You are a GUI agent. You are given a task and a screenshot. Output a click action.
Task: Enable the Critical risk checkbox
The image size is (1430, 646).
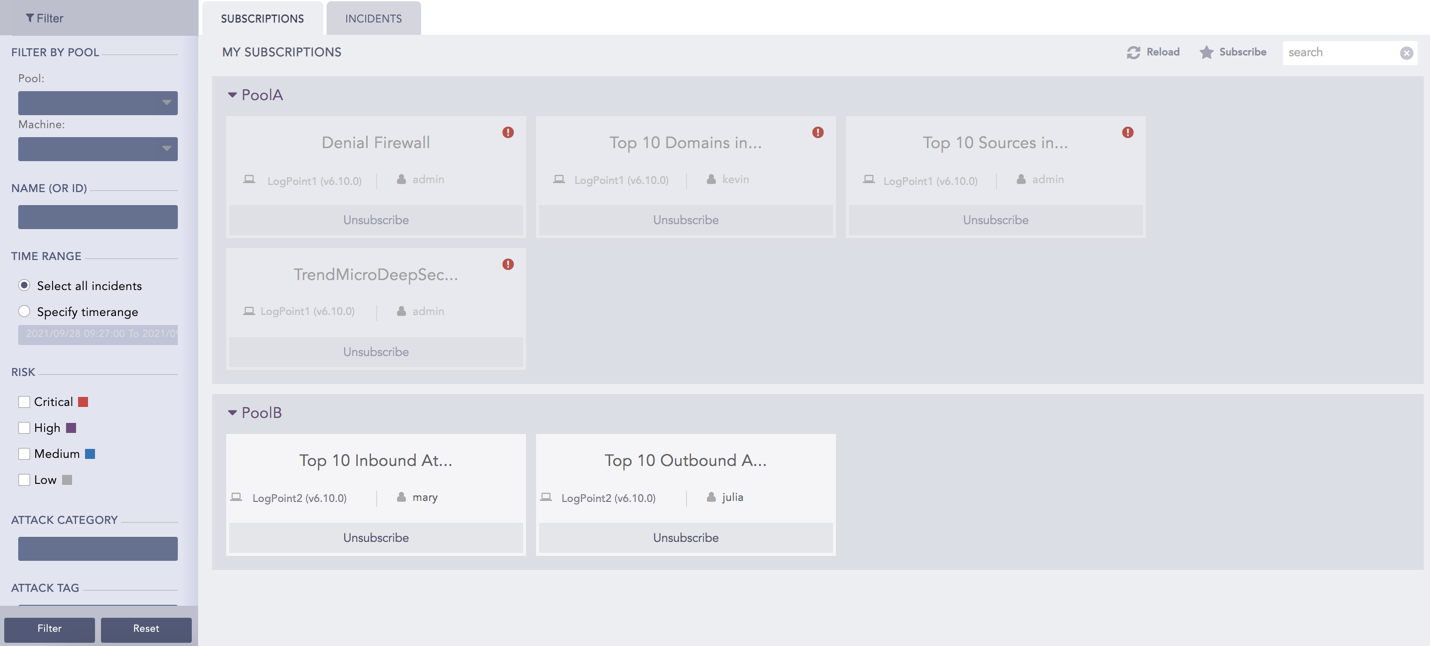tap(24, 401)
